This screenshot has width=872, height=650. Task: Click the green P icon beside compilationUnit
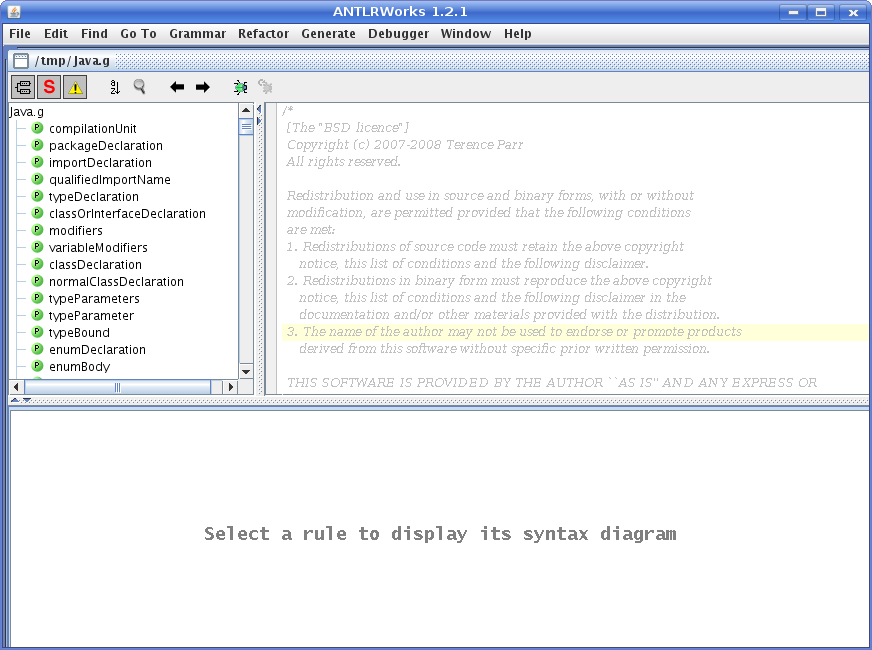pos(37,128)
